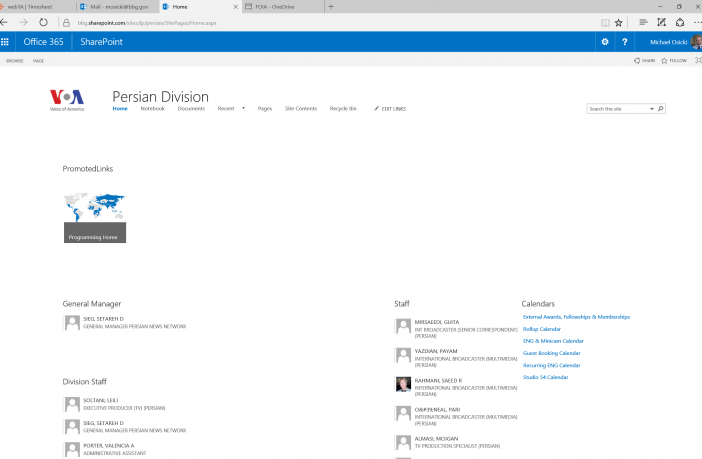This screenshot has width=702, height=459.
Task: Refresh the page with the reload icon
Action: [x=43, y=22]
